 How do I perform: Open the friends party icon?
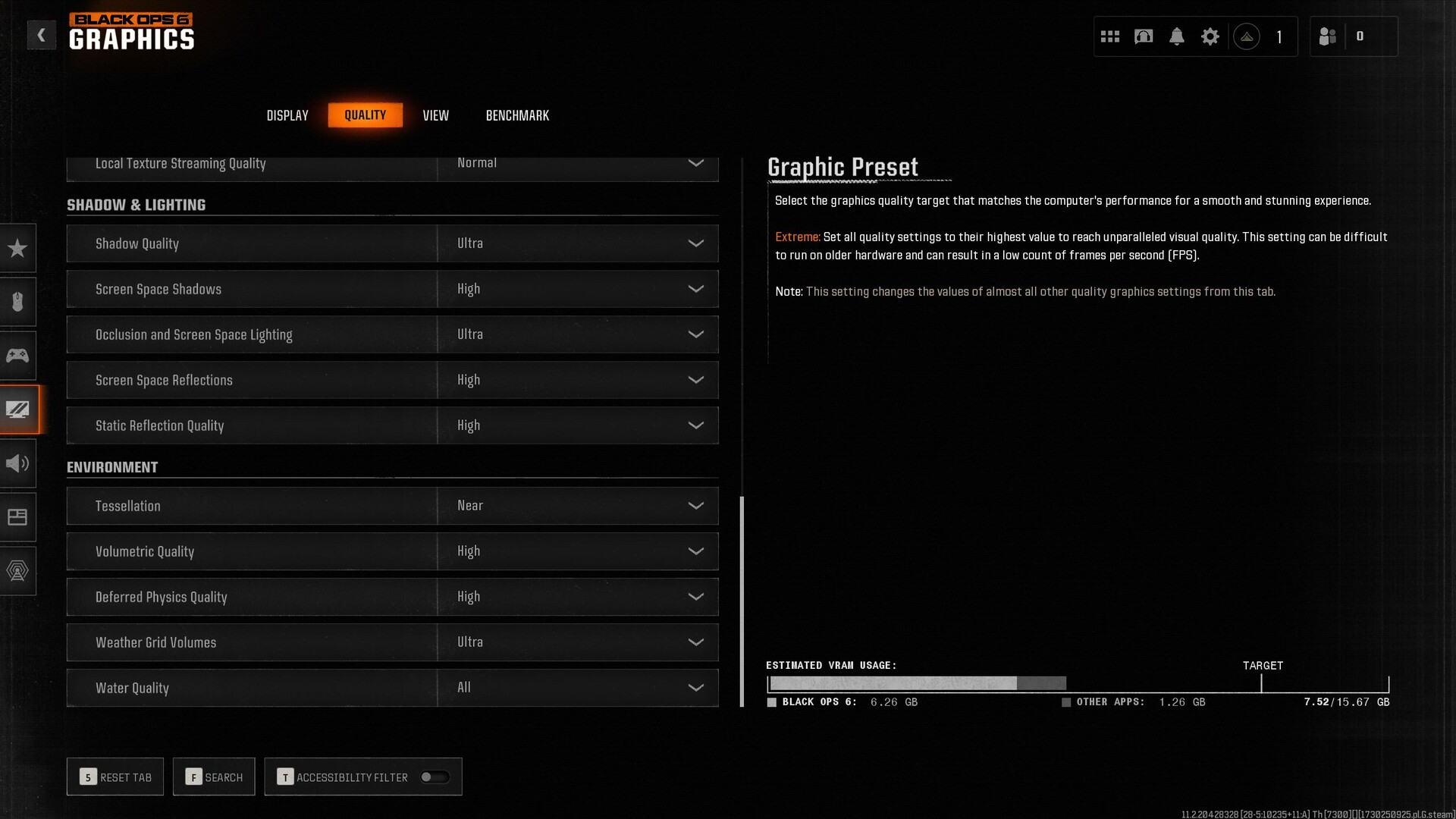coord(1328,36)
